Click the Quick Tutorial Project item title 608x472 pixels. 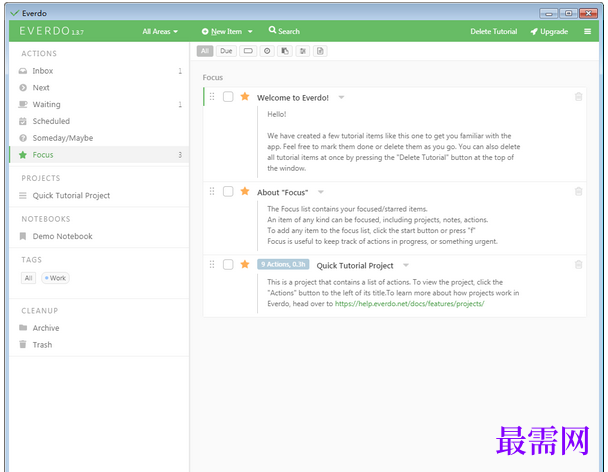pyautogui.click(x=355, y=266)
